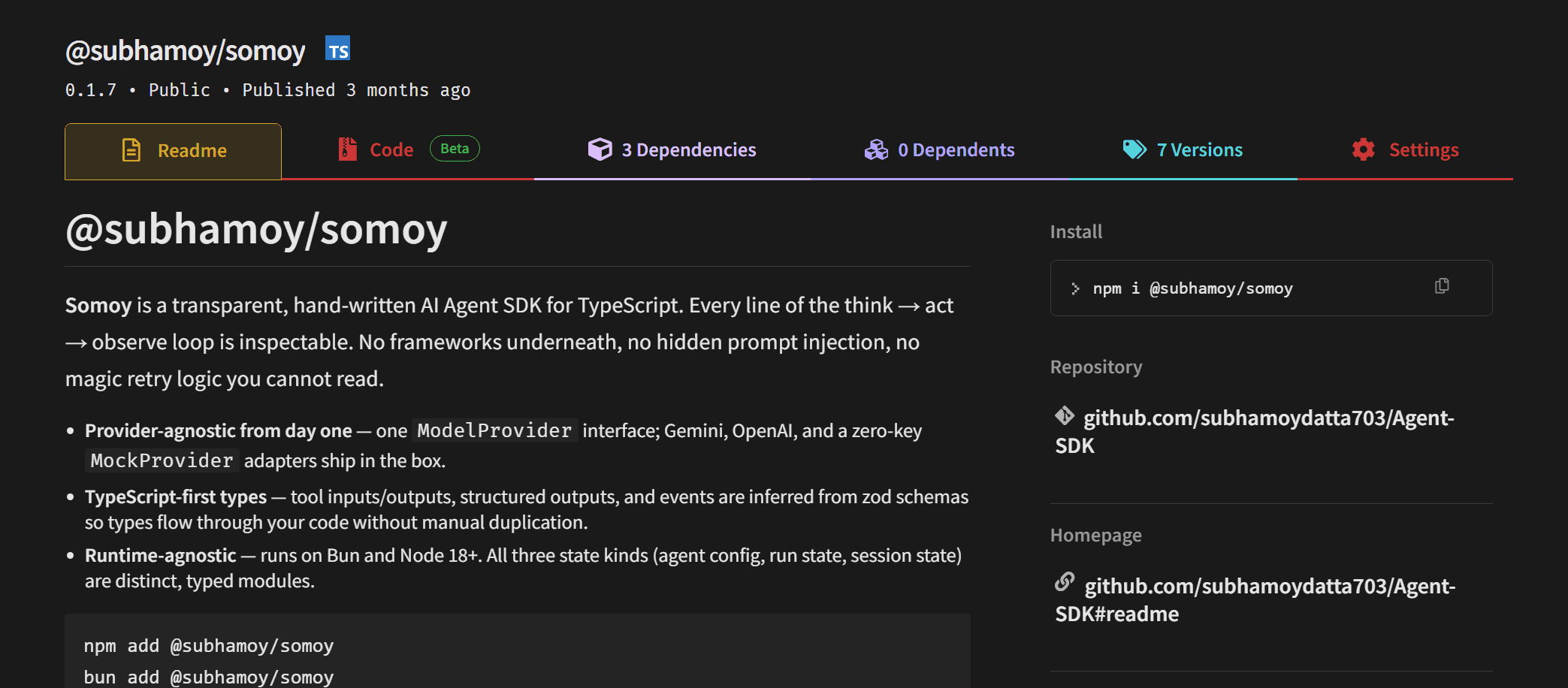Click the Runtime-agnostic bullet
Screen dimensions: 1568x688
523,568
